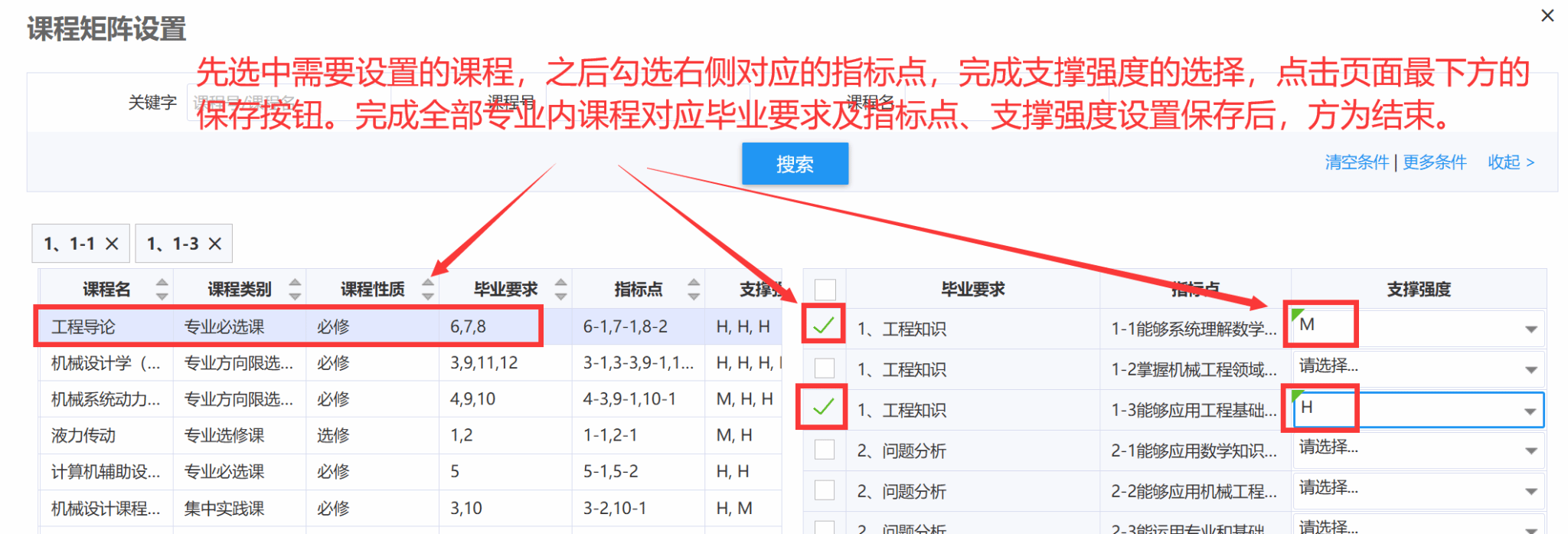Check the 2-1 能够应用数学知识 checkbox
The image size is (1568, 534).
coord(825,450)
